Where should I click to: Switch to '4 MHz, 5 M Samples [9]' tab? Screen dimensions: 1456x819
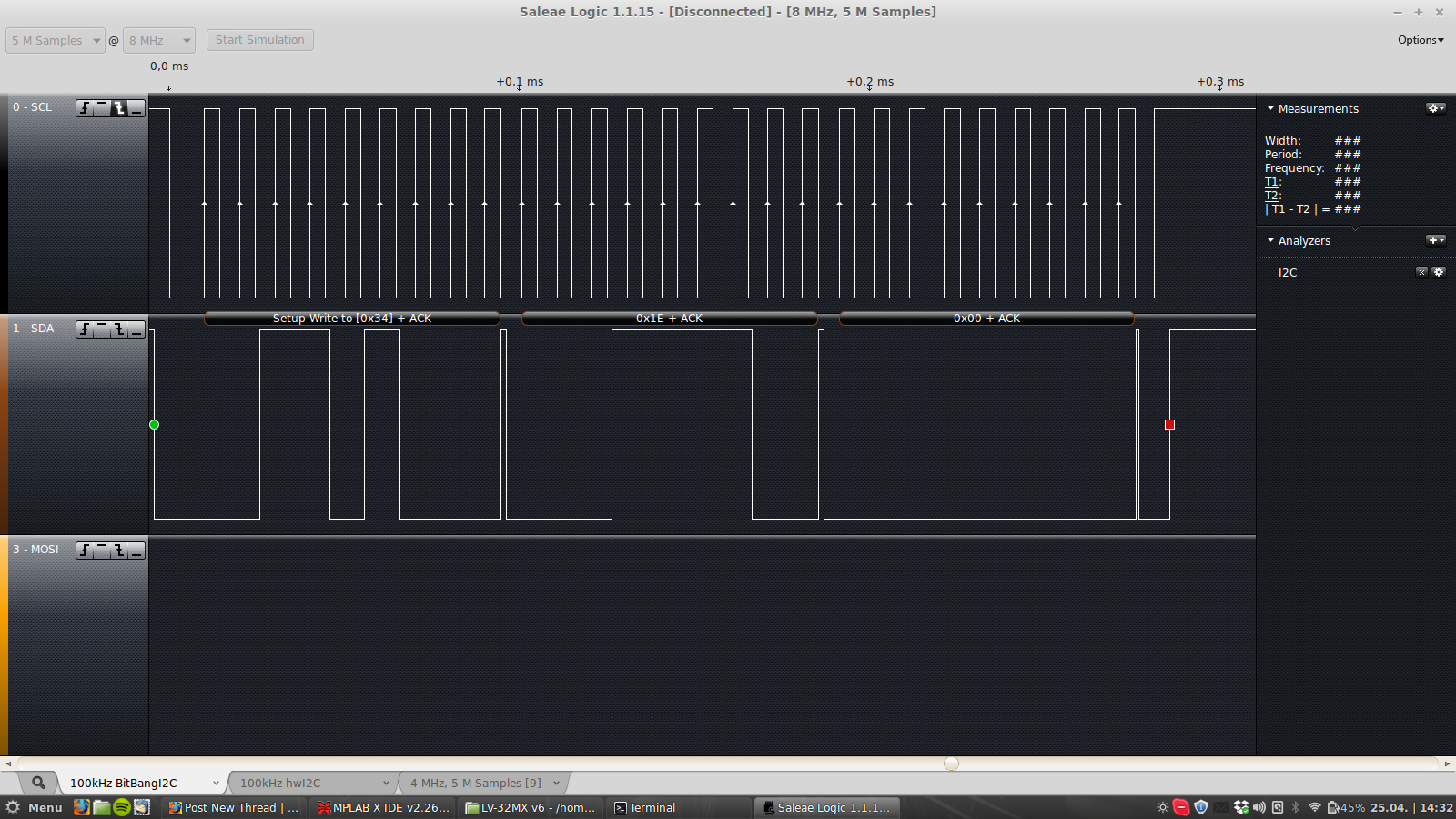[475, 783]
